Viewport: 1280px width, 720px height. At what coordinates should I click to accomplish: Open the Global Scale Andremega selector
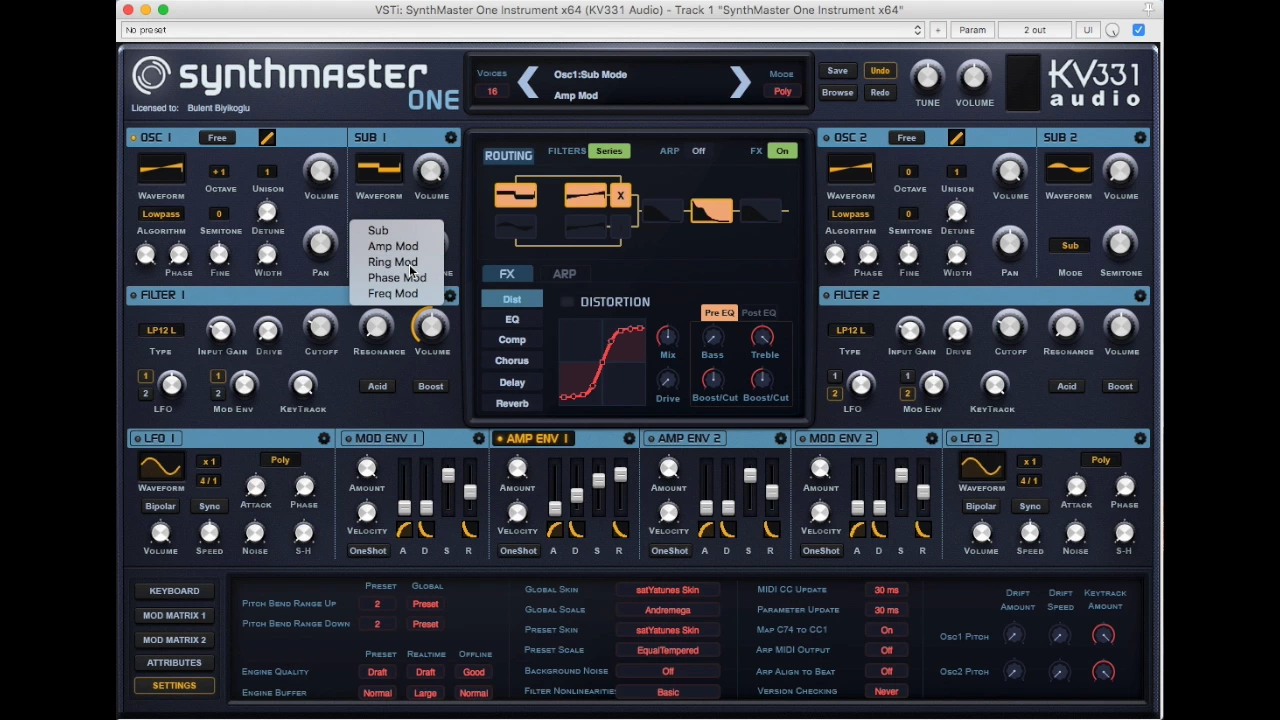[667, 610]
